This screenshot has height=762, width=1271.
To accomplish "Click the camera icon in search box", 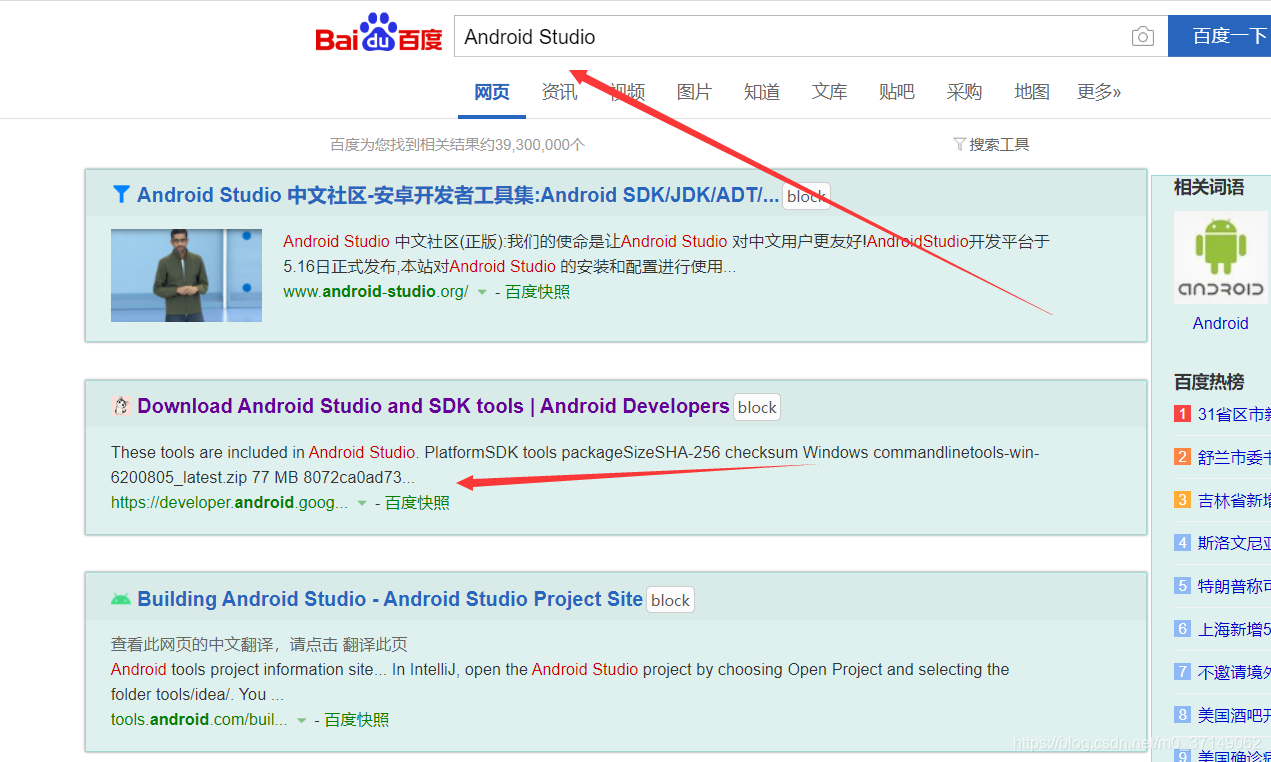I will 1142,36.
